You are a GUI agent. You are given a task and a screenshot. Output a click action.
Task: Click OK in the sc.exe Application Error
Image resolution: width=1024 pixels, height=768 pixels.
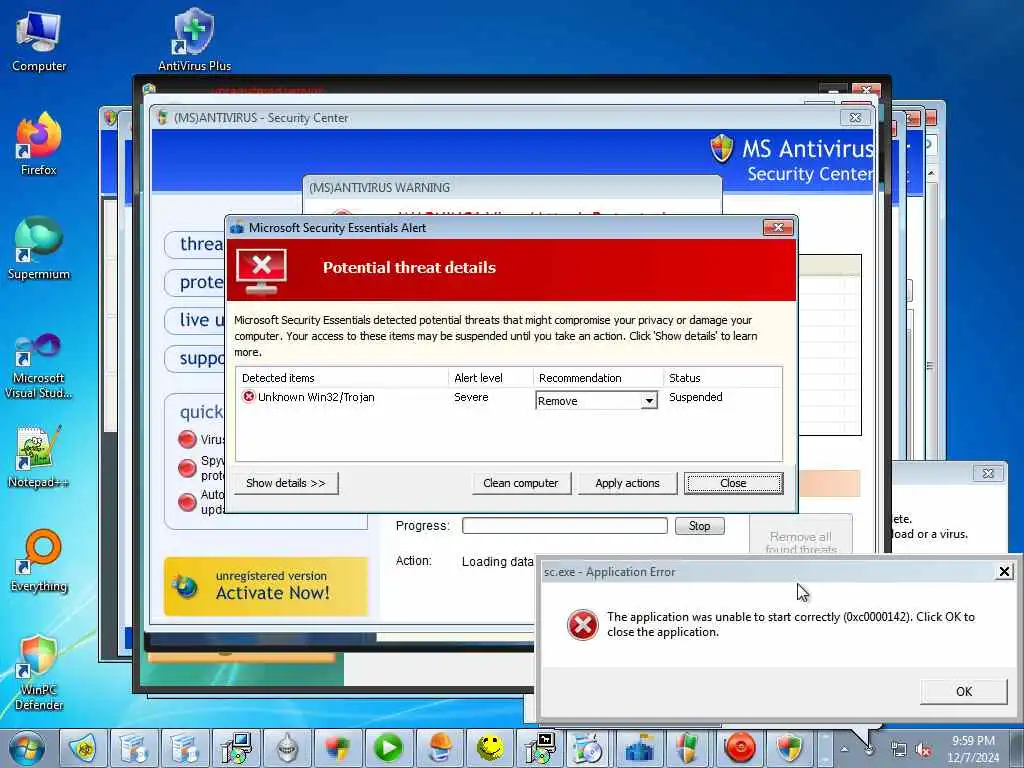pos(963,691)
